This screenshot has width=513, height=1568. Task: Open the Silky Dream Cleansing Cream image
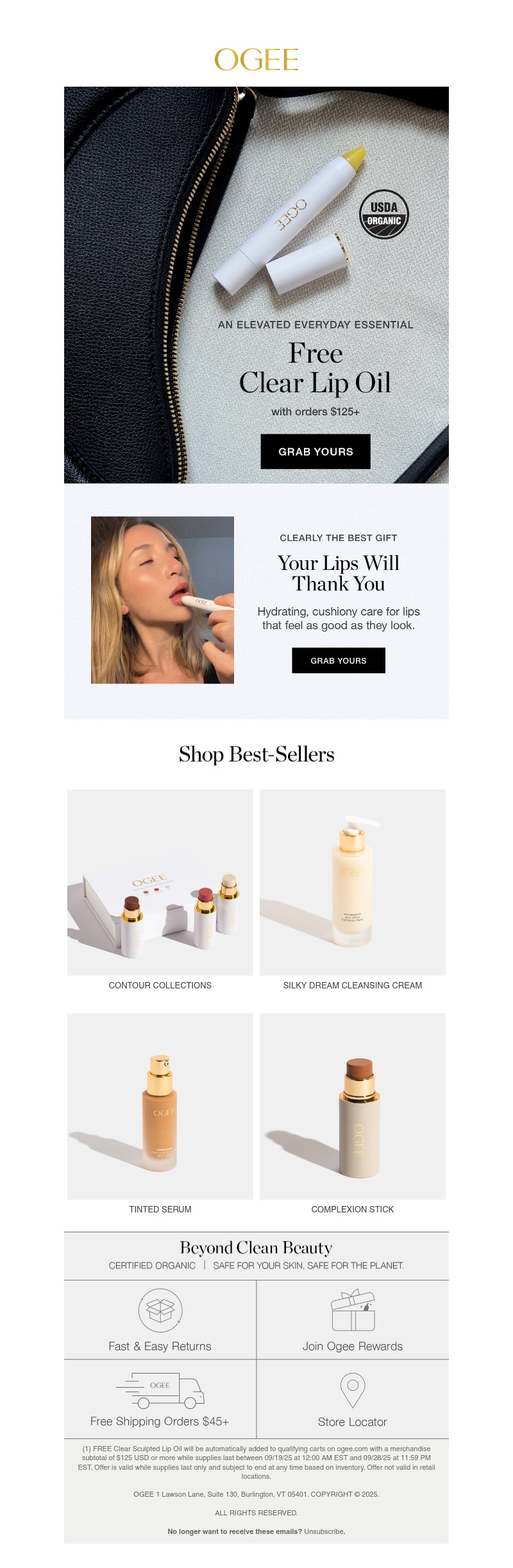(353, 882)
